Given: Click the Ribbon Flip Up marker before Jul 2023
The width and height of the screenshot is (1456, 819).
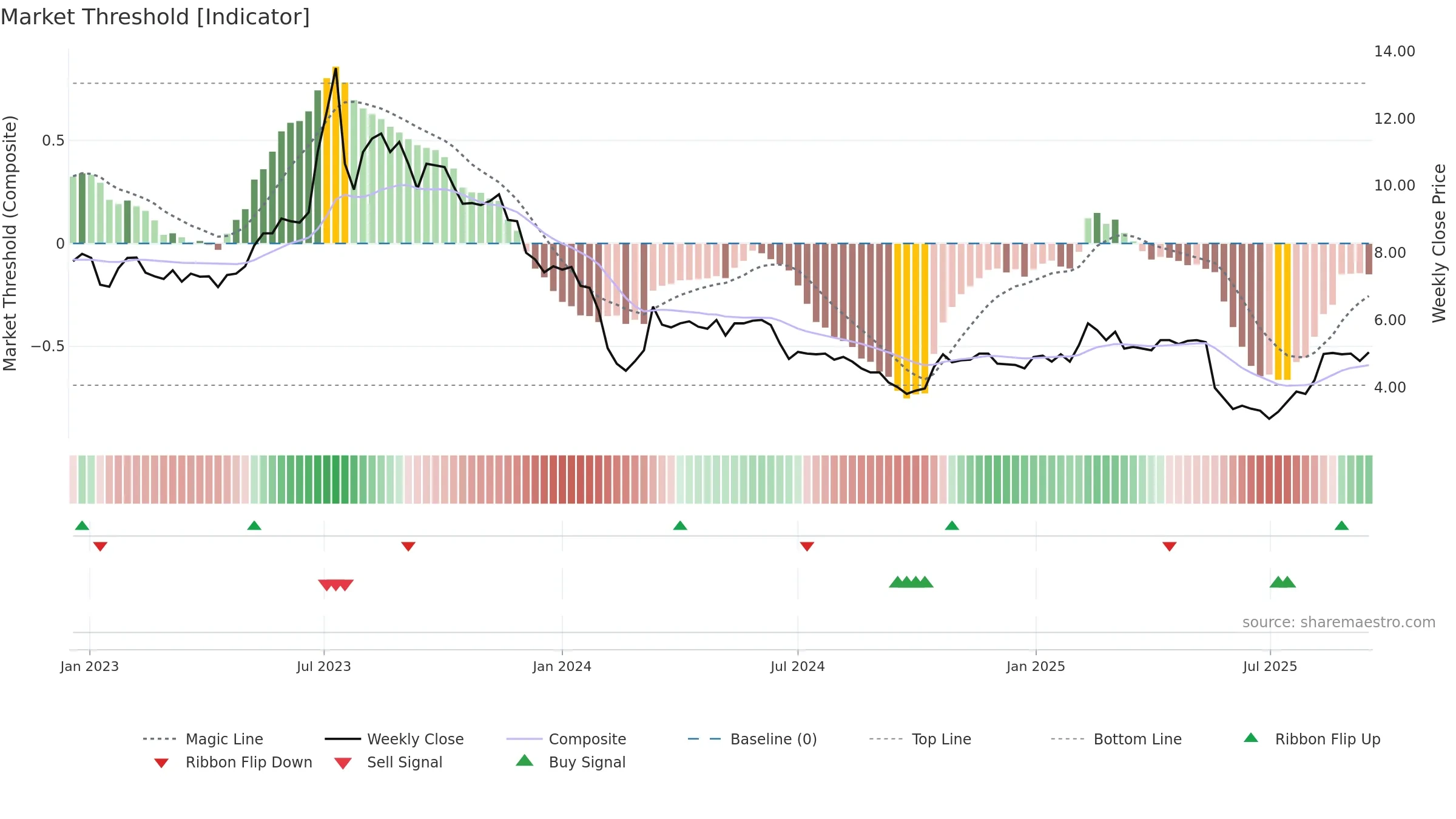Looking at the screenshot, I should pos(254,525).
